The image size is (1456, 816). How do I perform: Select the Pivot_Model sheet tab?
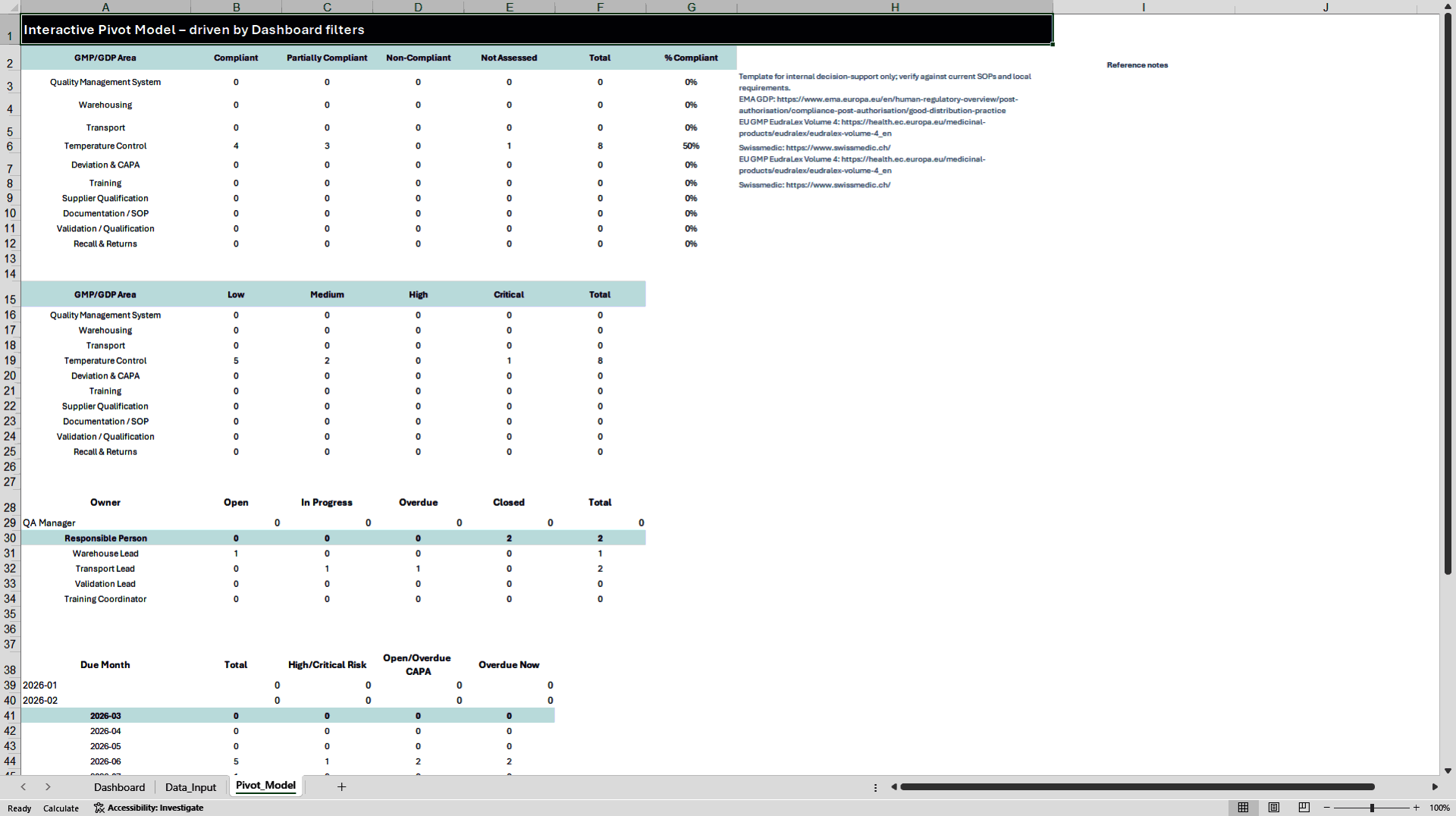[265, 786]
